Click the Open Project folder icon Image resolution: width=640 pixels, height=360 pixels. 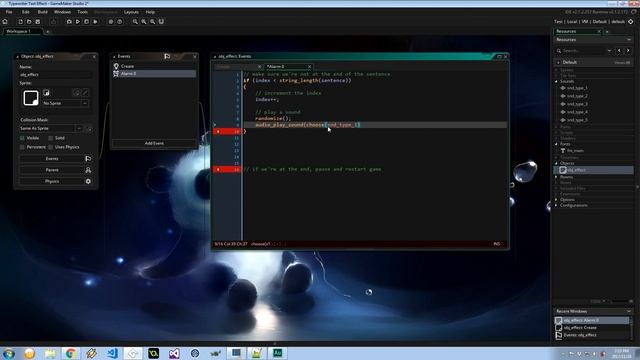(x=29, y=21)
